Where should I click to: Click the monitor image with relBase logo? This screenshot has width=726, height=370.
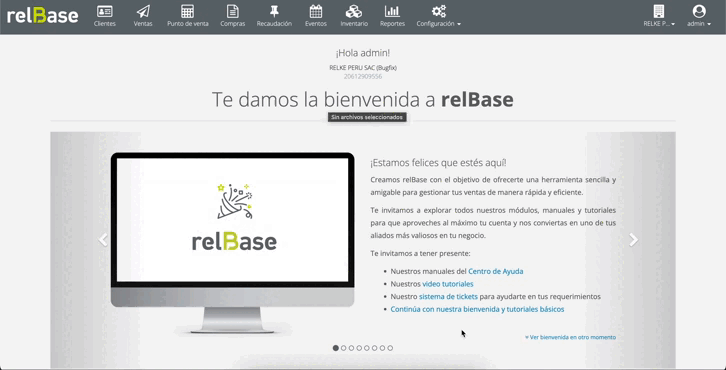[232, 243]
